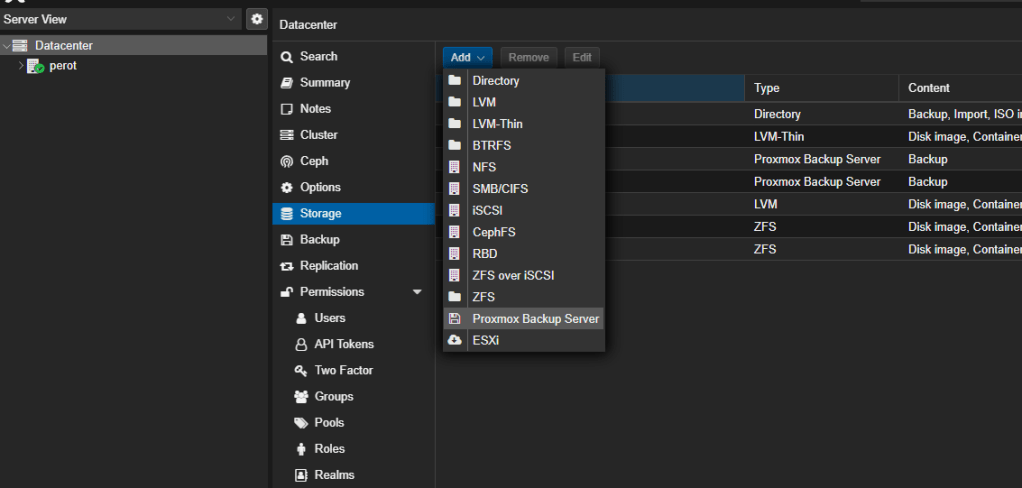The image size is (1022, 488).
Task: Choose Proxmox Backup Server from Add menu
Action: 535,319
